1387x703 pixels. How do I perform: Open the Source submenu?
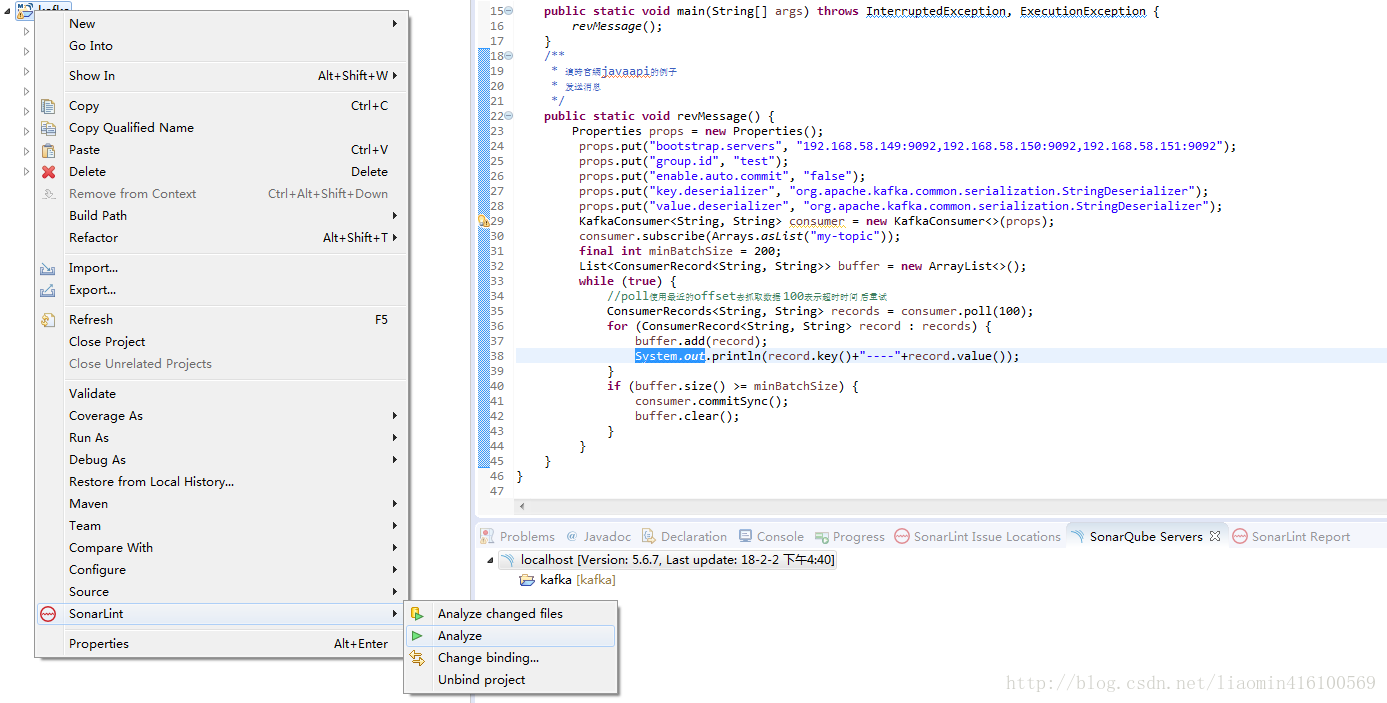(x=223, y=592)
